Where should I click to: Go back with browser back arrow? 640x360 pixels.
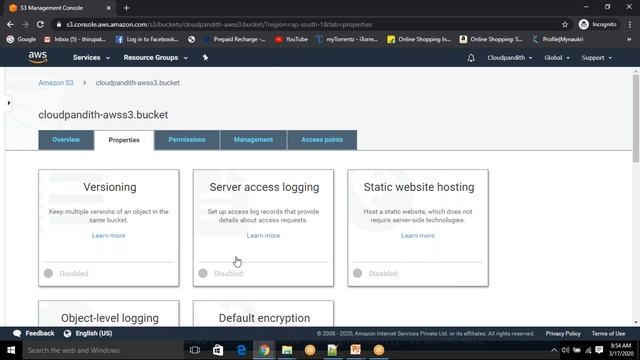click(x=10, y=24)
